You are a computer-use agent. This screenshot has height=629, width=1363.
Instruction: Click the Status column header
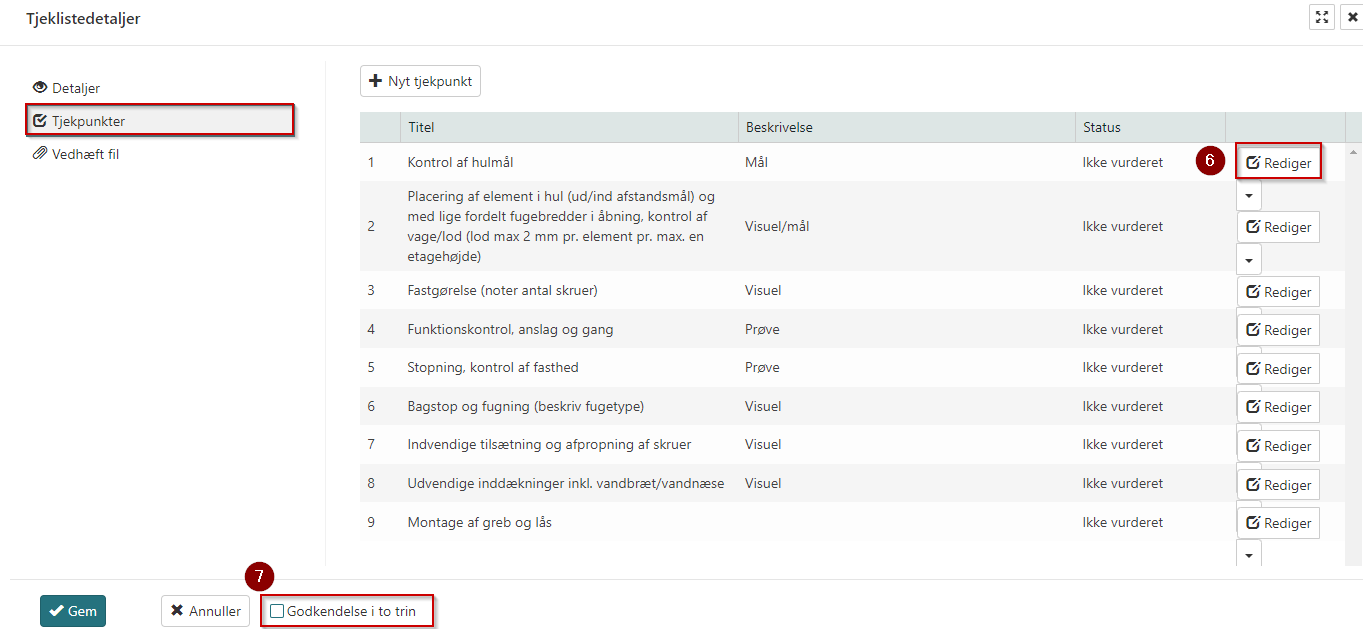point(1101,127)
